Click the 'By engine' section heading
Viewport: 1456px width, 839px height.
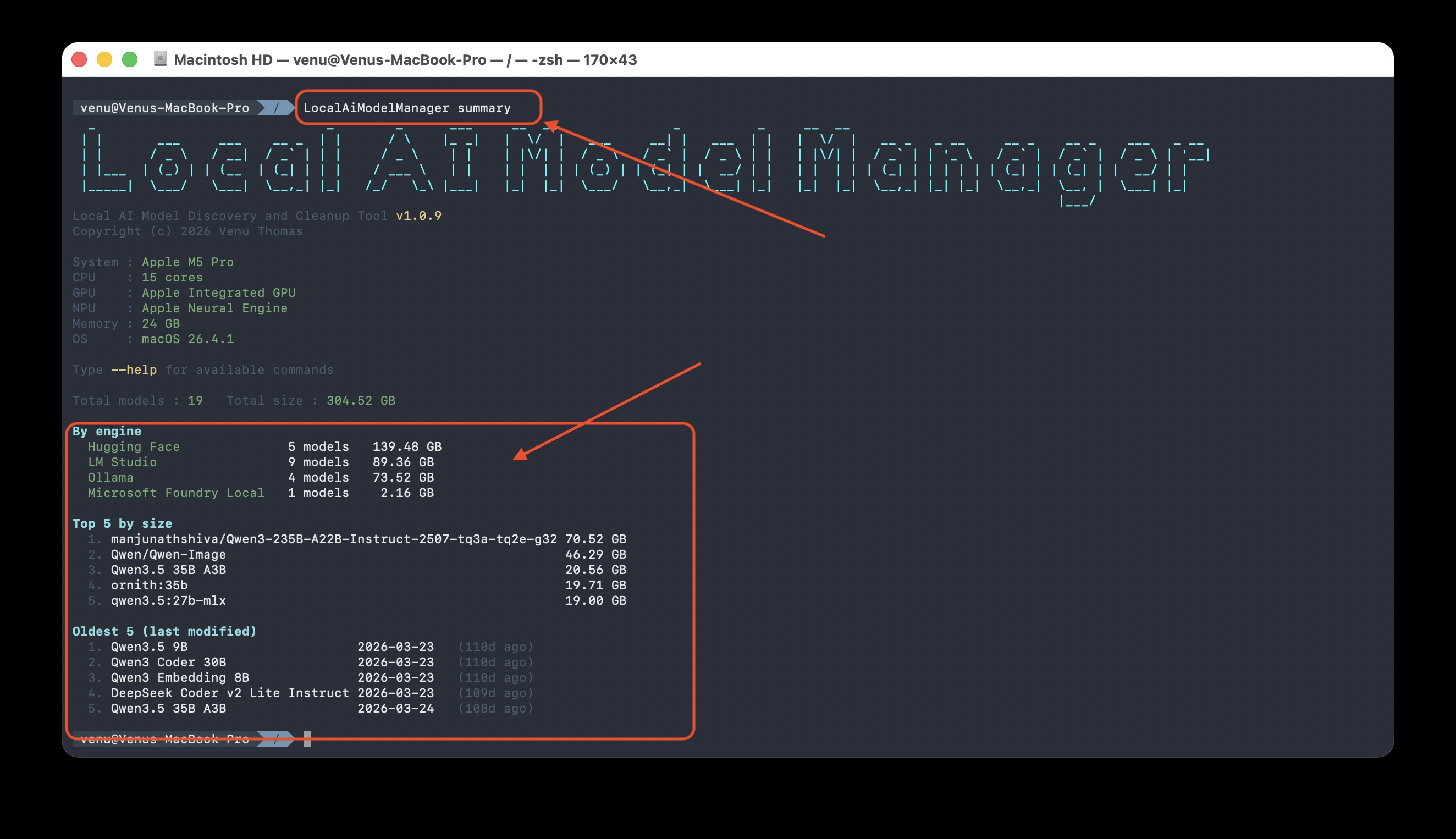[107, 431]
